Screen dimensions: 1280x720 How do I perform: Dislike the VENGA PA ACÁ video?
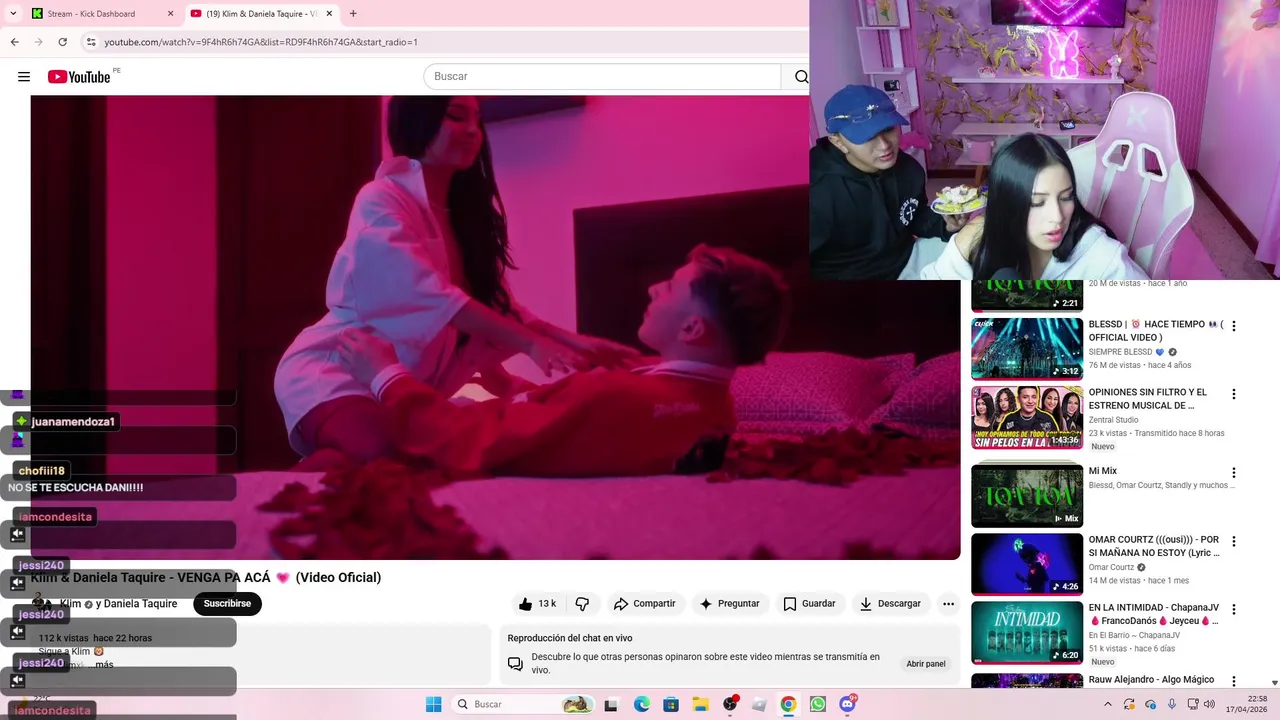(x=582, y=604)
